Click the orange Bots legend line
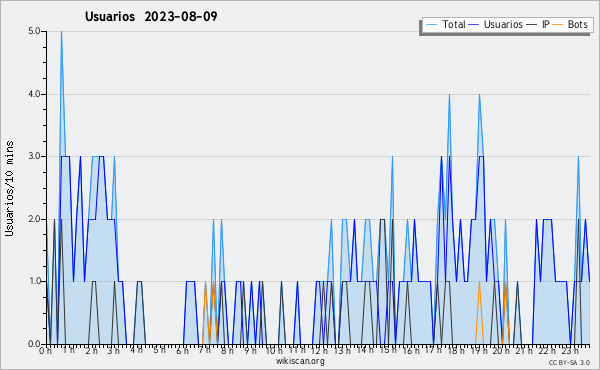 (x=558, y=25)
